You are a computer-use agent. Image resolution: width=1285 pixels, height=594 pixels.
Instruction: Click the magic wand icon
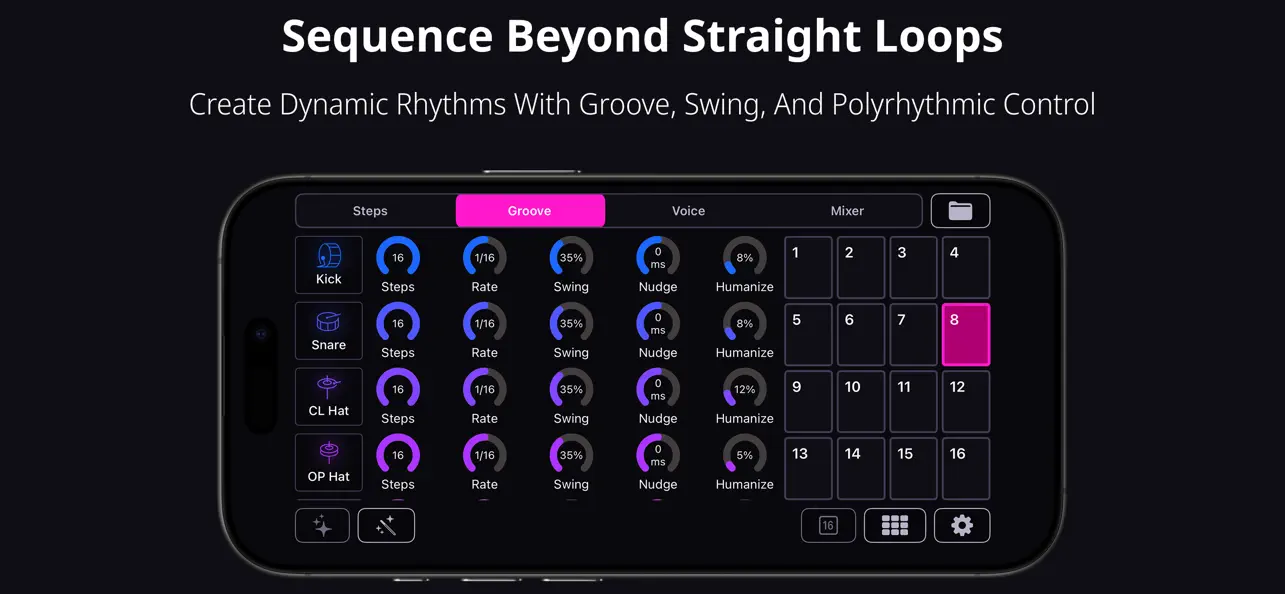tap(386, 525)
